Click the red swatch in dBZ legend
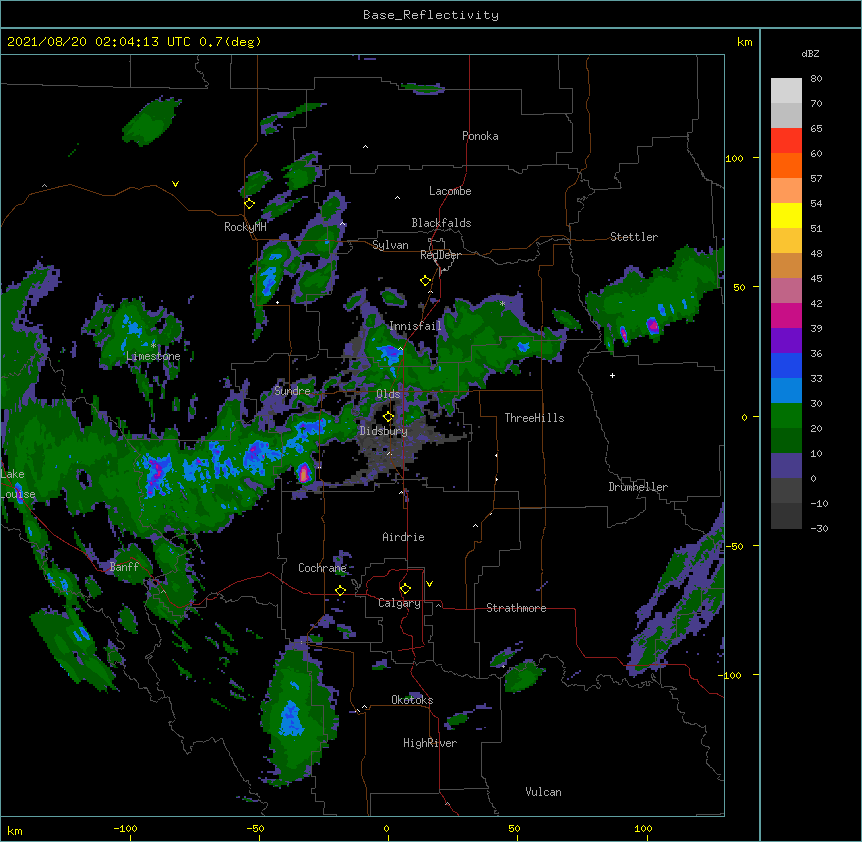Viewport: 862px width, 842px height. 786,140
